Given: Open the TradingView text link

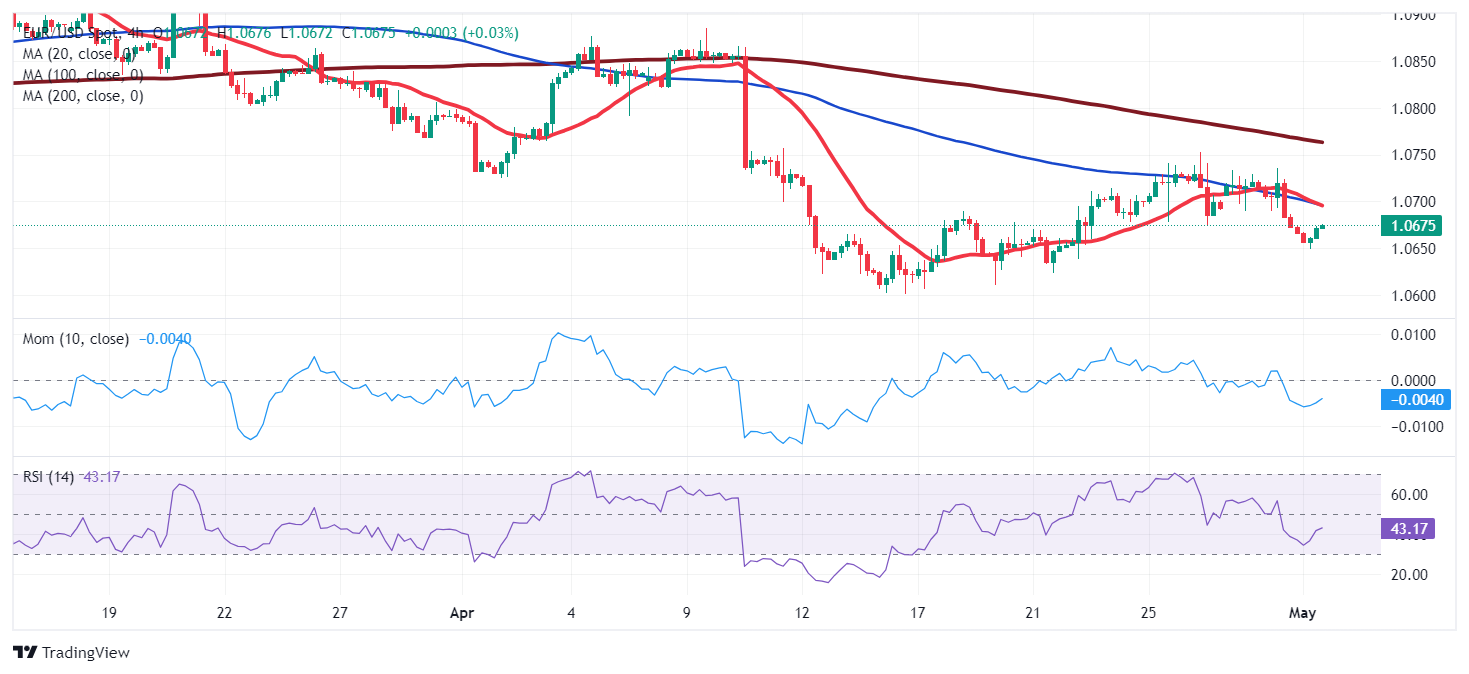Looking at the screenshot, I should tap(84, 653).
